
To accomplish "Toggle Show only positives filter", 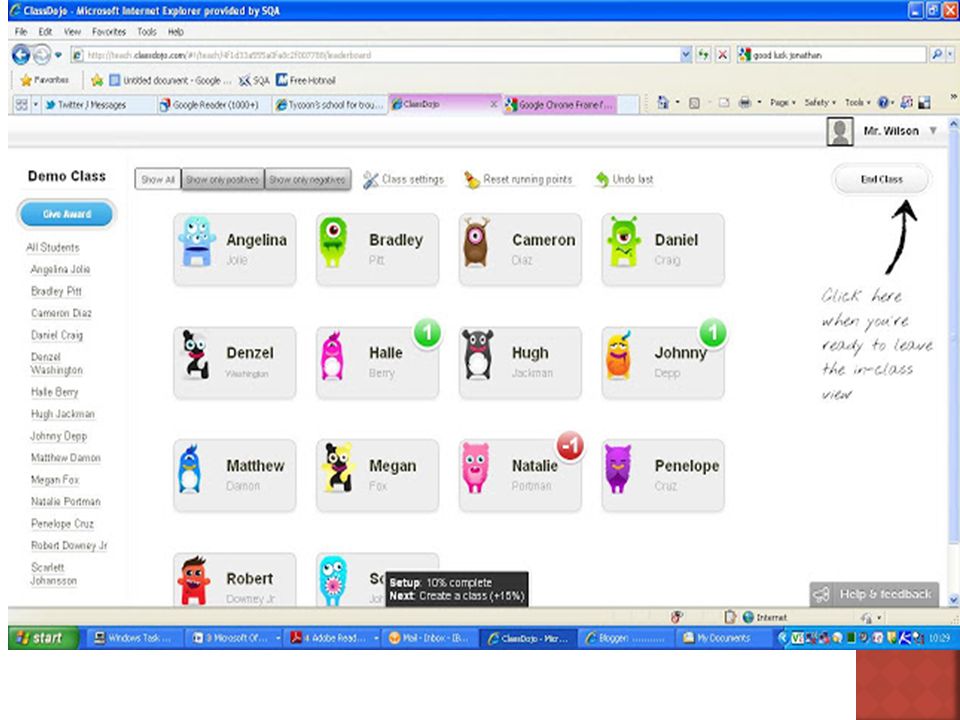I will tap(223, 179).
